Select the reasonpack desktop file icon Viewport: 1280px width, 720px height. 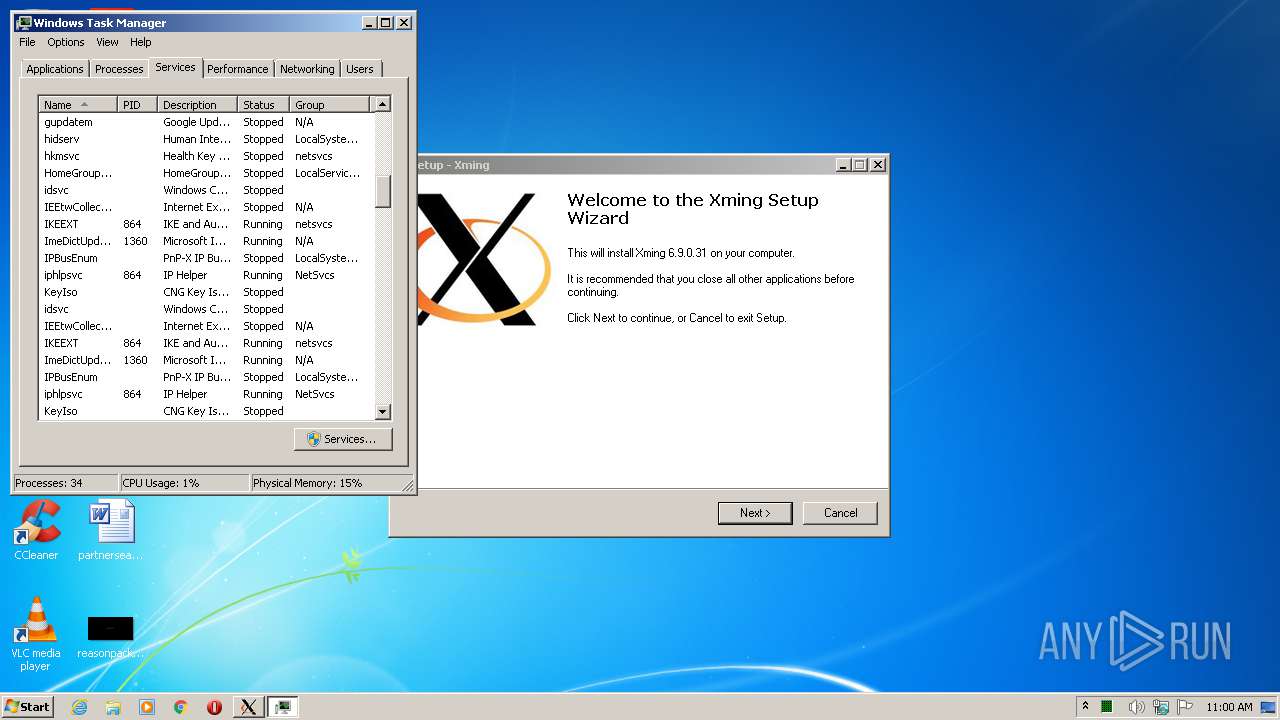pyautogui.click(x=111, y=637)
